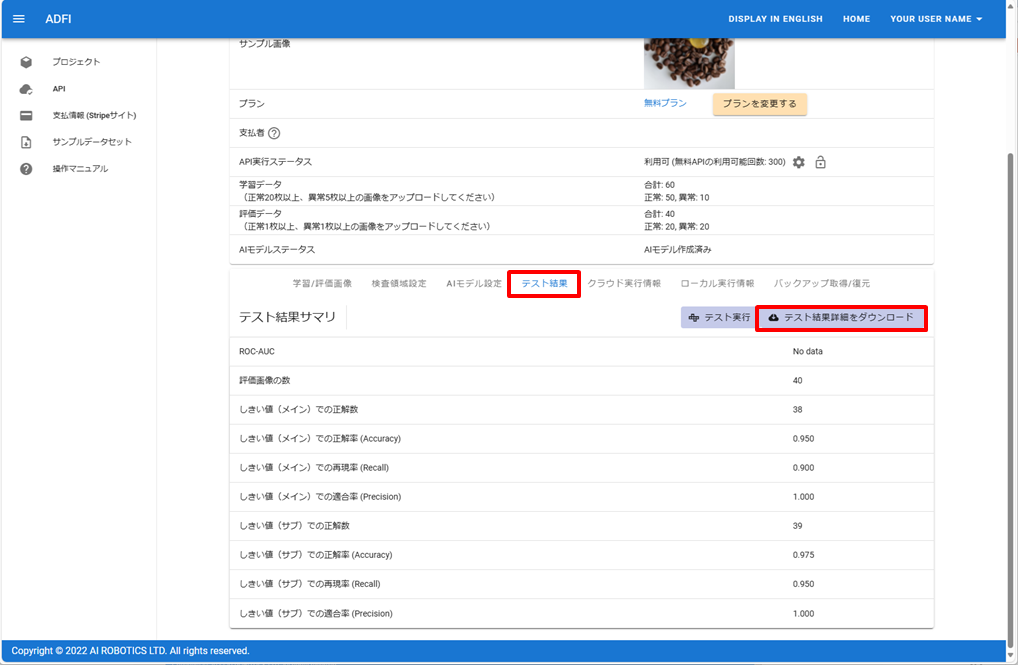This screenshot has width=1018, height=665.
Task: Click しきい値（メイン）での正解率 (Accuracy) label
Action: 319,439
